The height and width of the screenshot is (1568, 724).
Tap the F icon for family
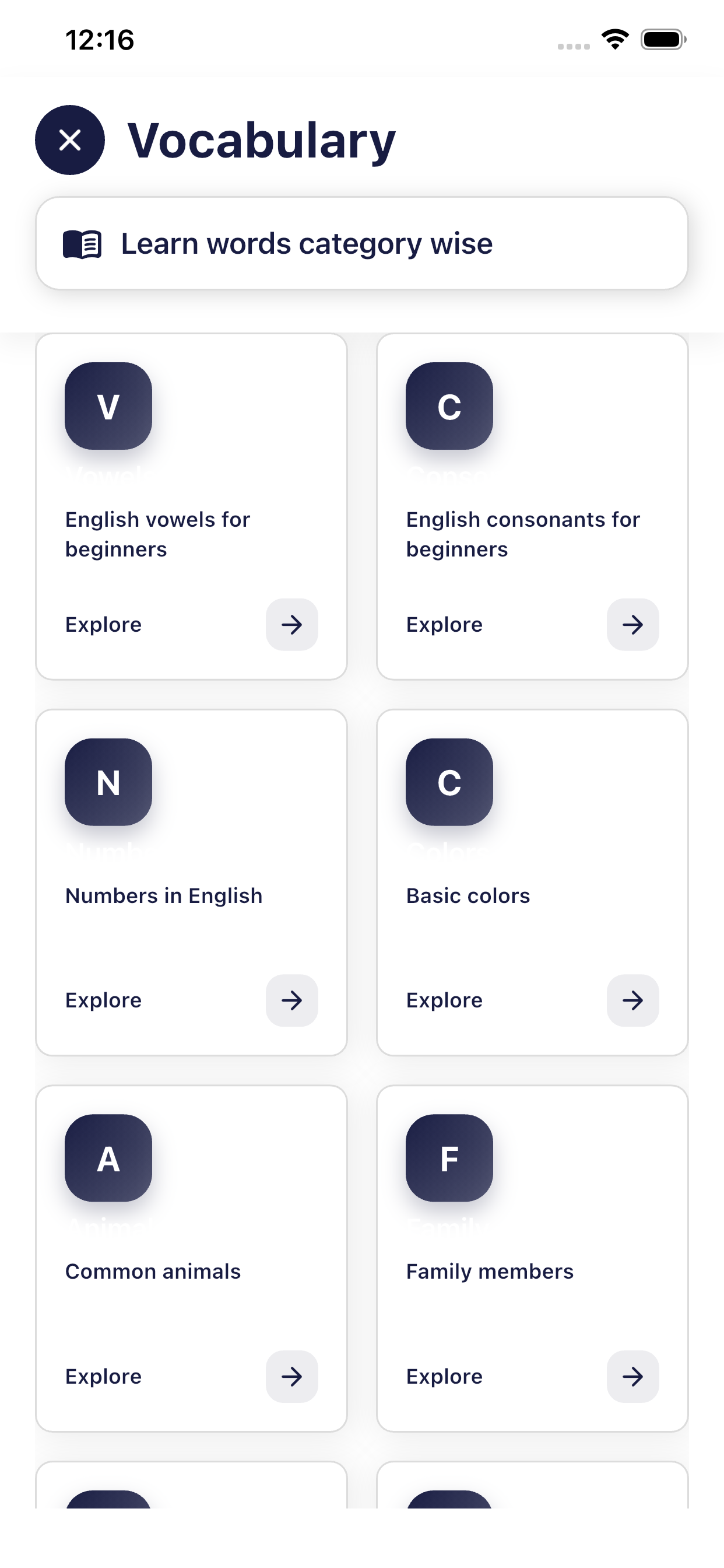tap(449, 1158)
